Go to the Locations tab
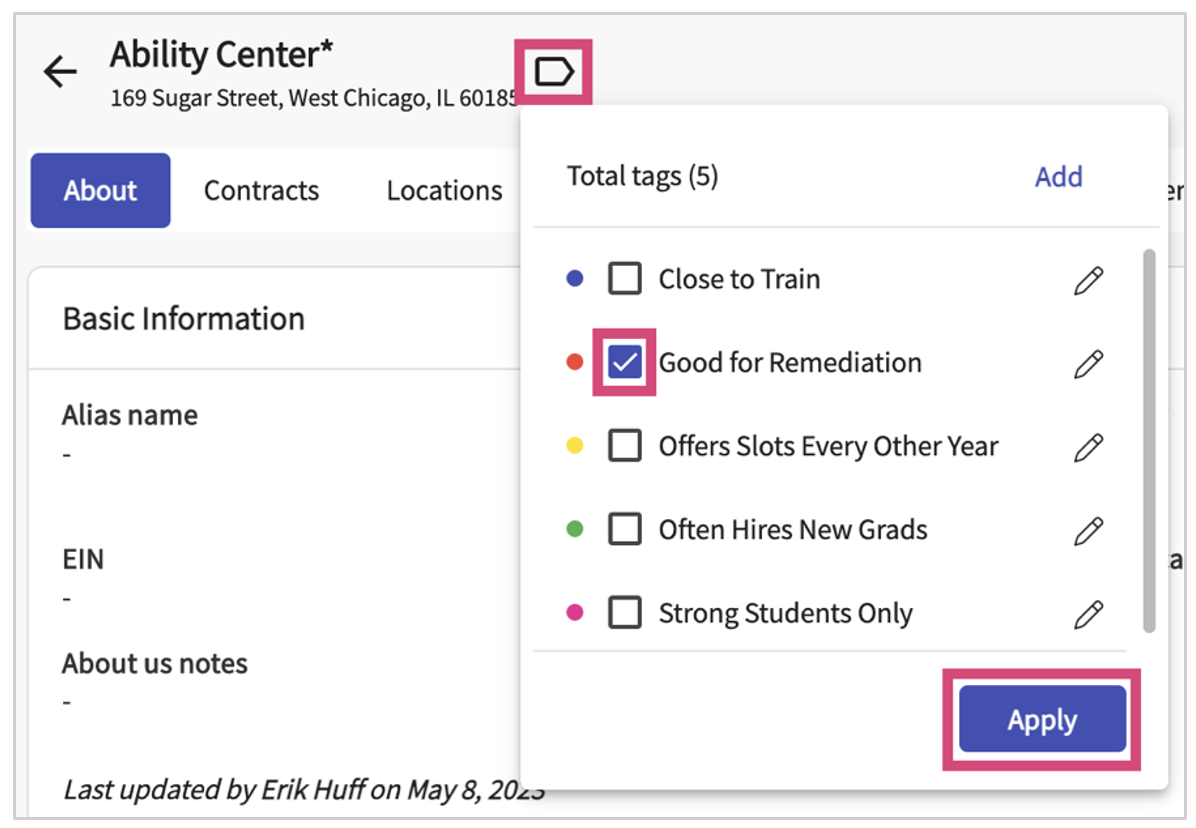Viewport: 1196px width, 828px height. click(x=444, y=190)
